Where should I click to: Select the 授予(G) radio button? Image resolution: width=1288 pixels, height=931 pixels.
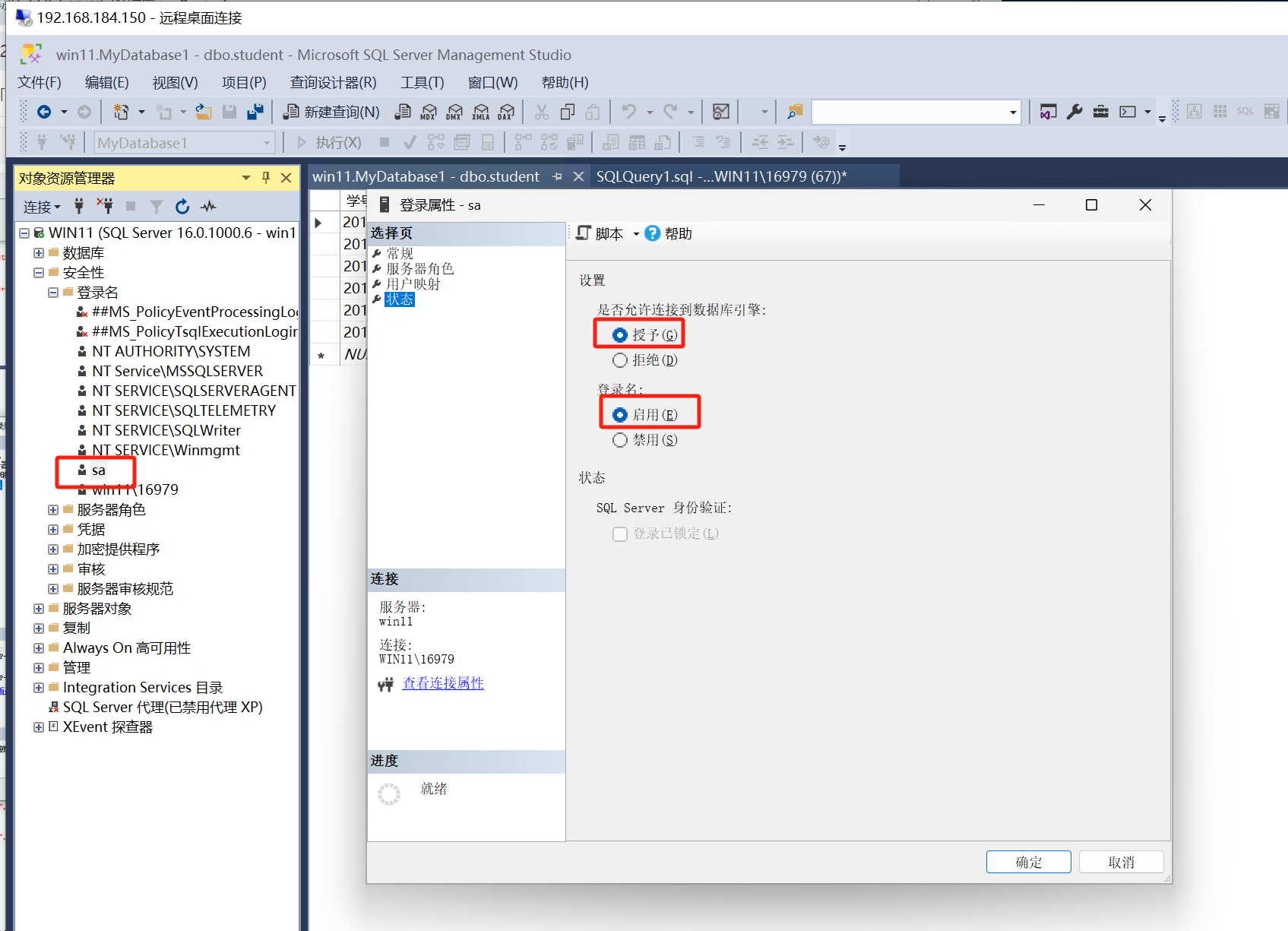coord(620,334)
